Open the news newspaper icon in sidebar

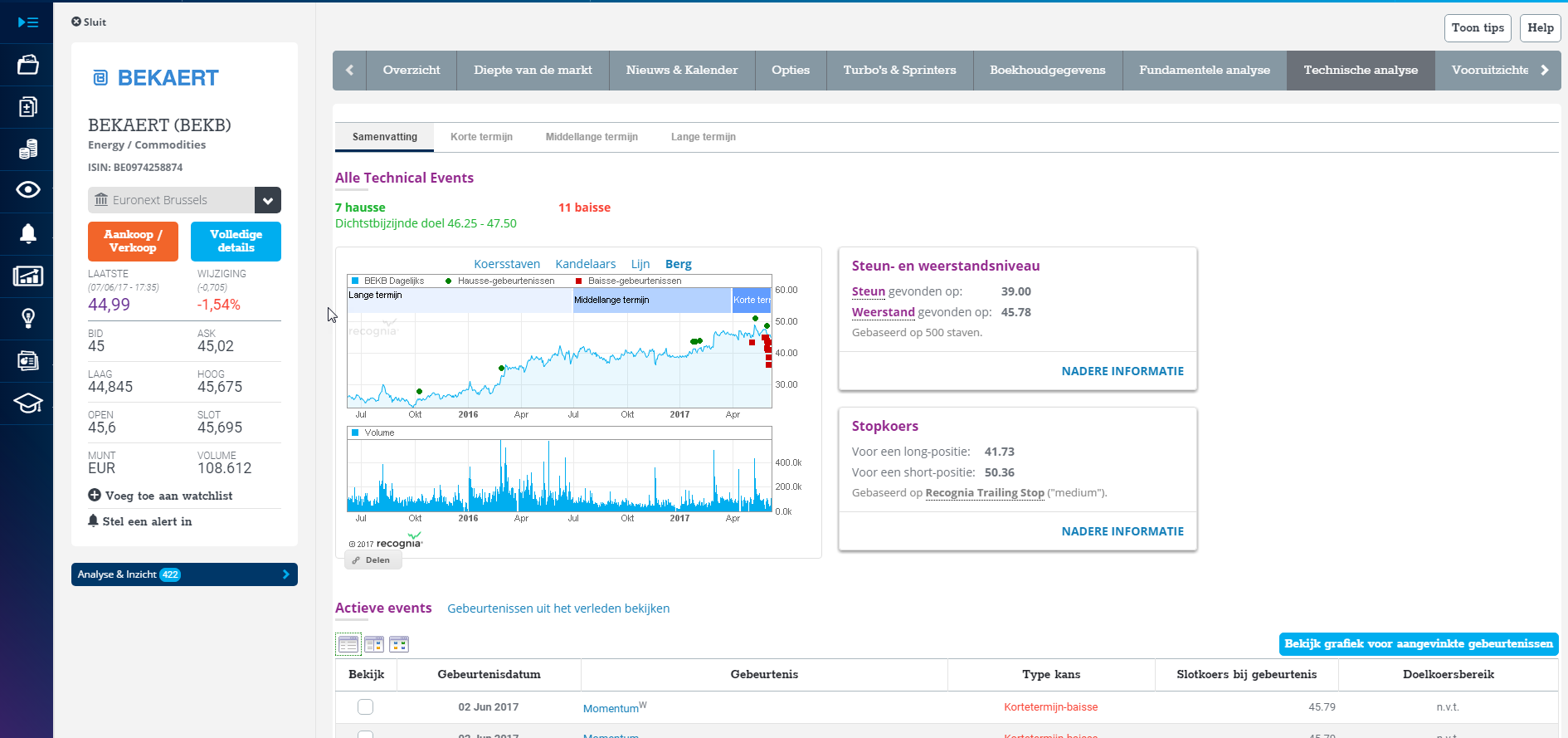coord(28,361)
